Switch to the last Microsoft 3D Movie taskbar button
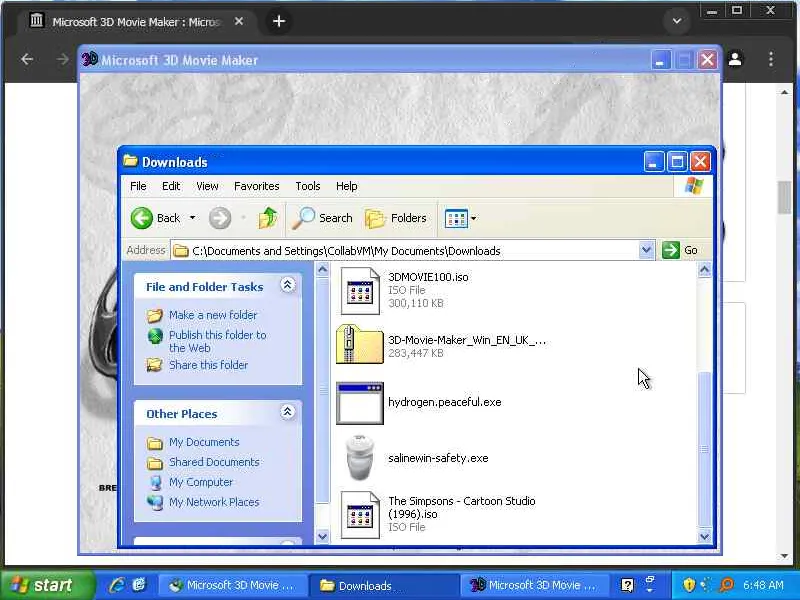 point(537,585)
